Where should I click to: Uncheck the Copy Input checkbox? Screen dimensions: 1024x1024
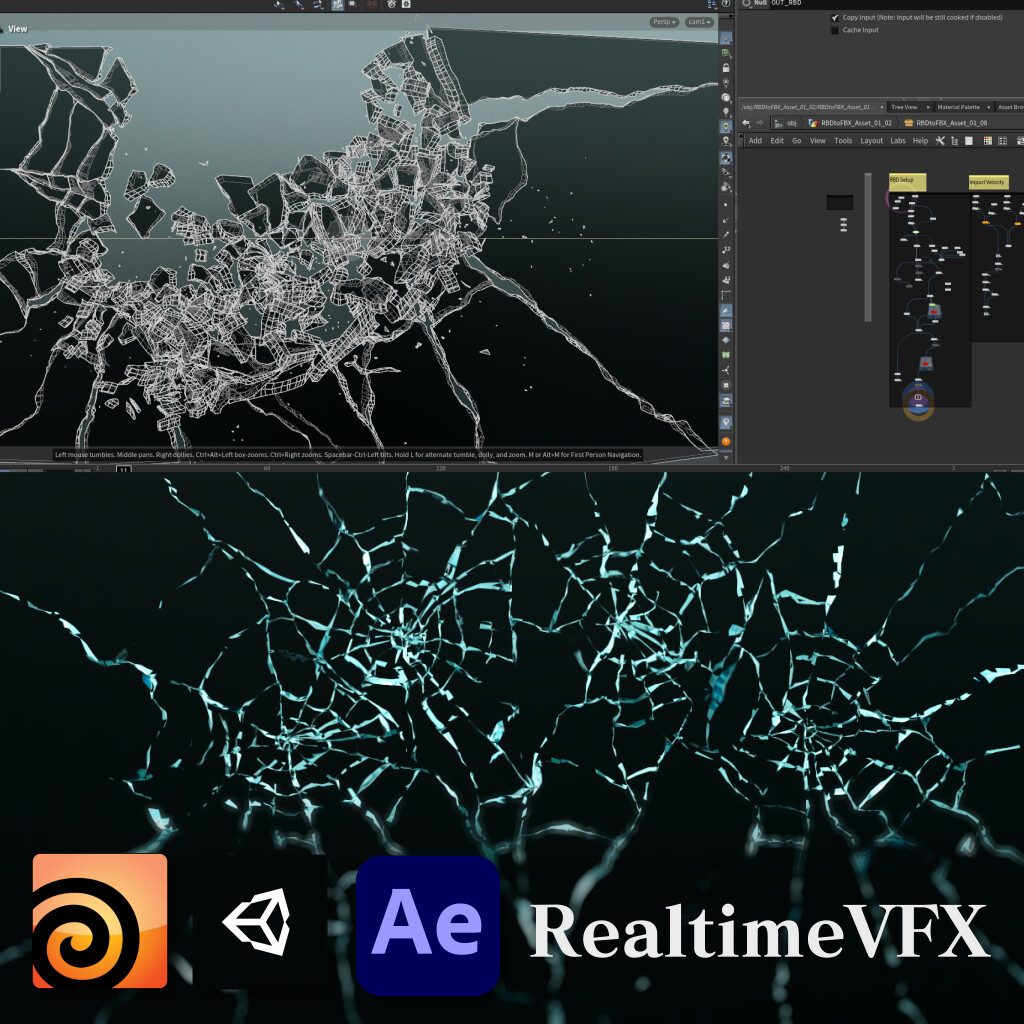click(x=835, y=17)
